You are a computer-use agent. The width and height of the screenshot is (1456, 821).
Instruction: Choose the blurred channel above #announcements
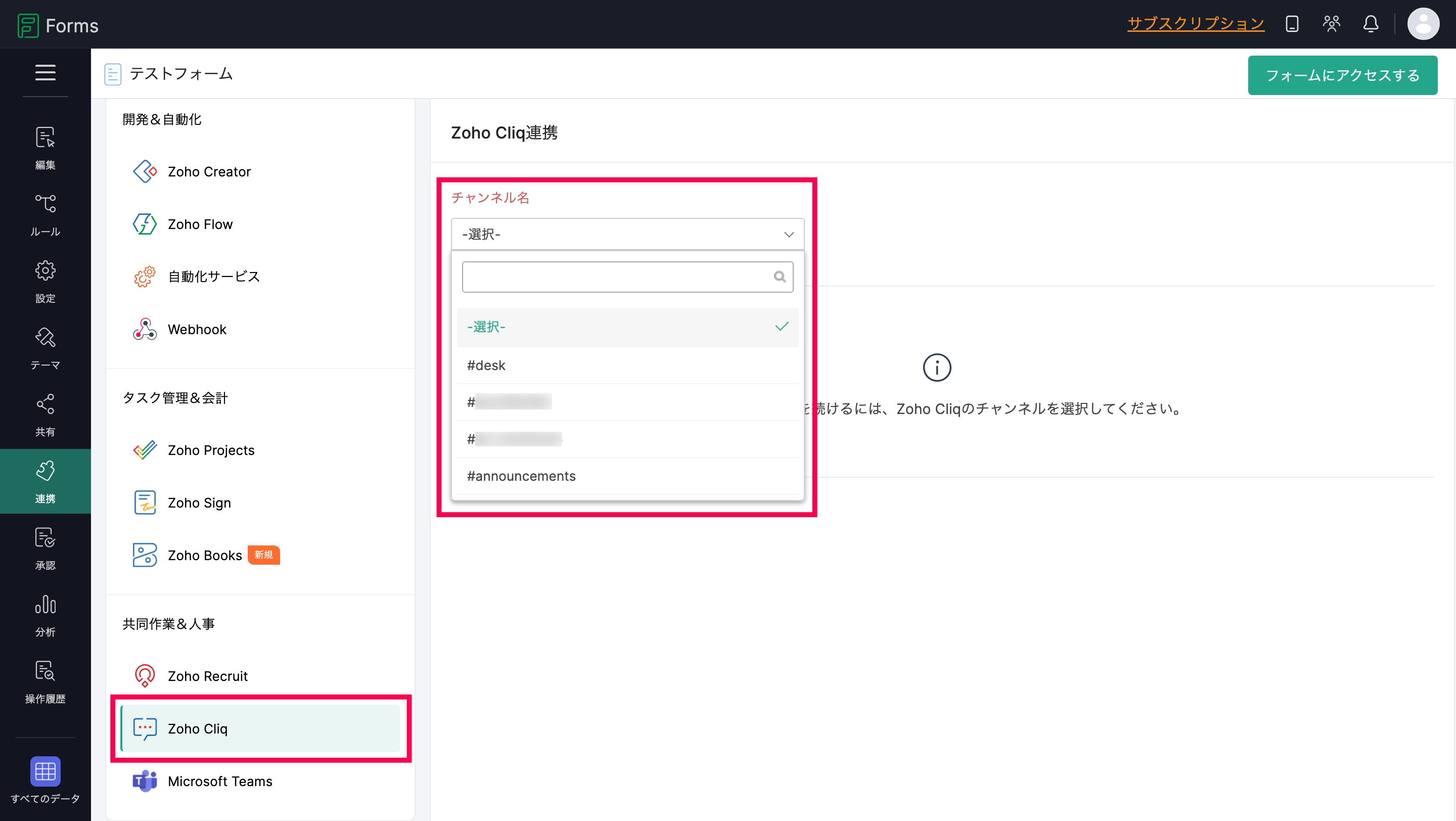tap(627, 438)
